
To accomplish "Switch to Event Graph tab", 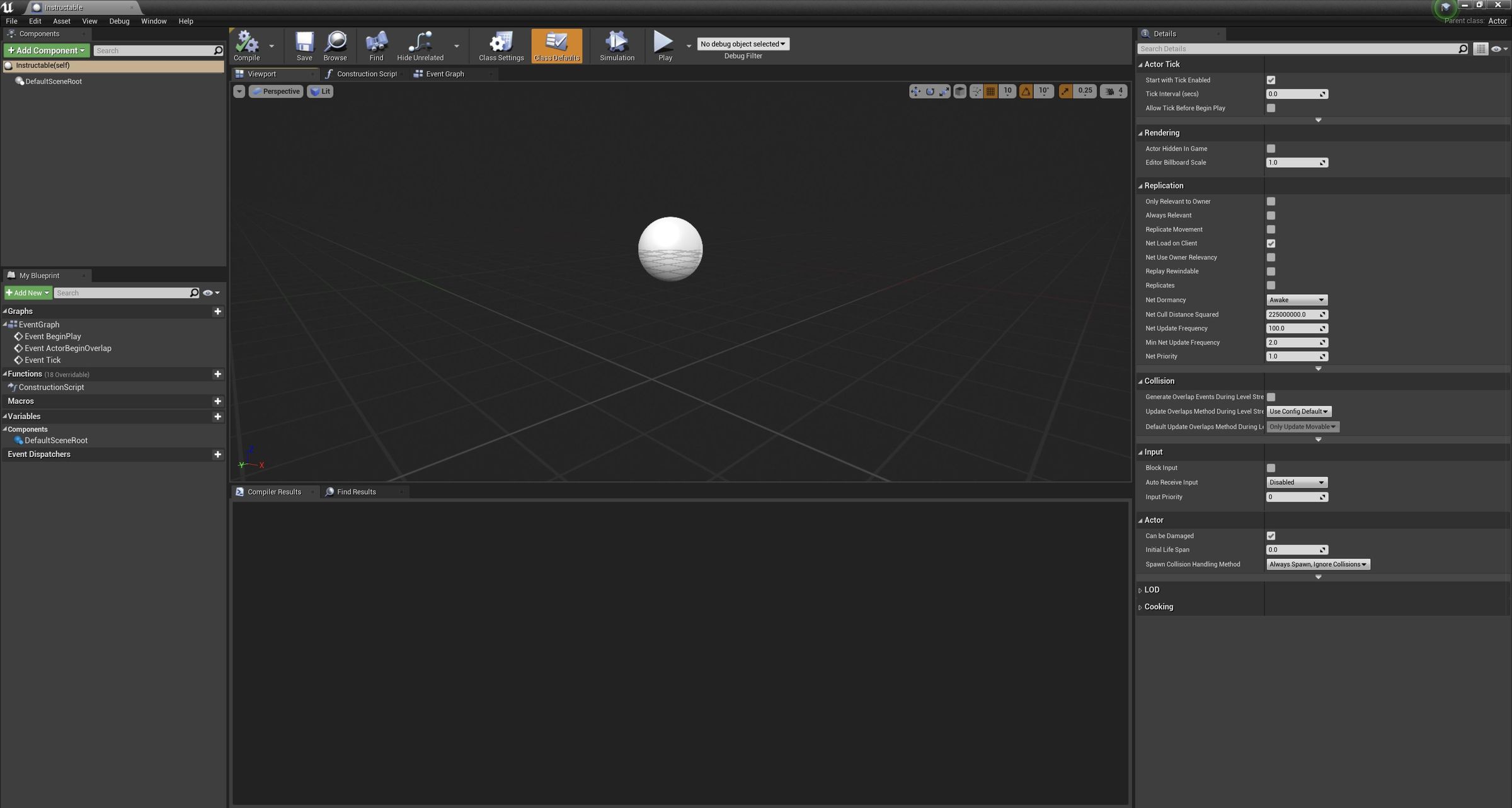I will coord(444,74).
